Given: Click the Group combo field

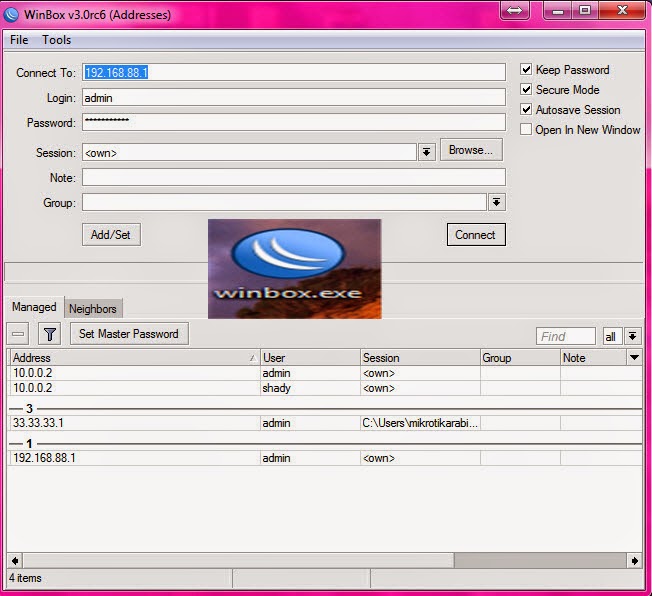Looking at the screenshot, I should pos(284,202).
